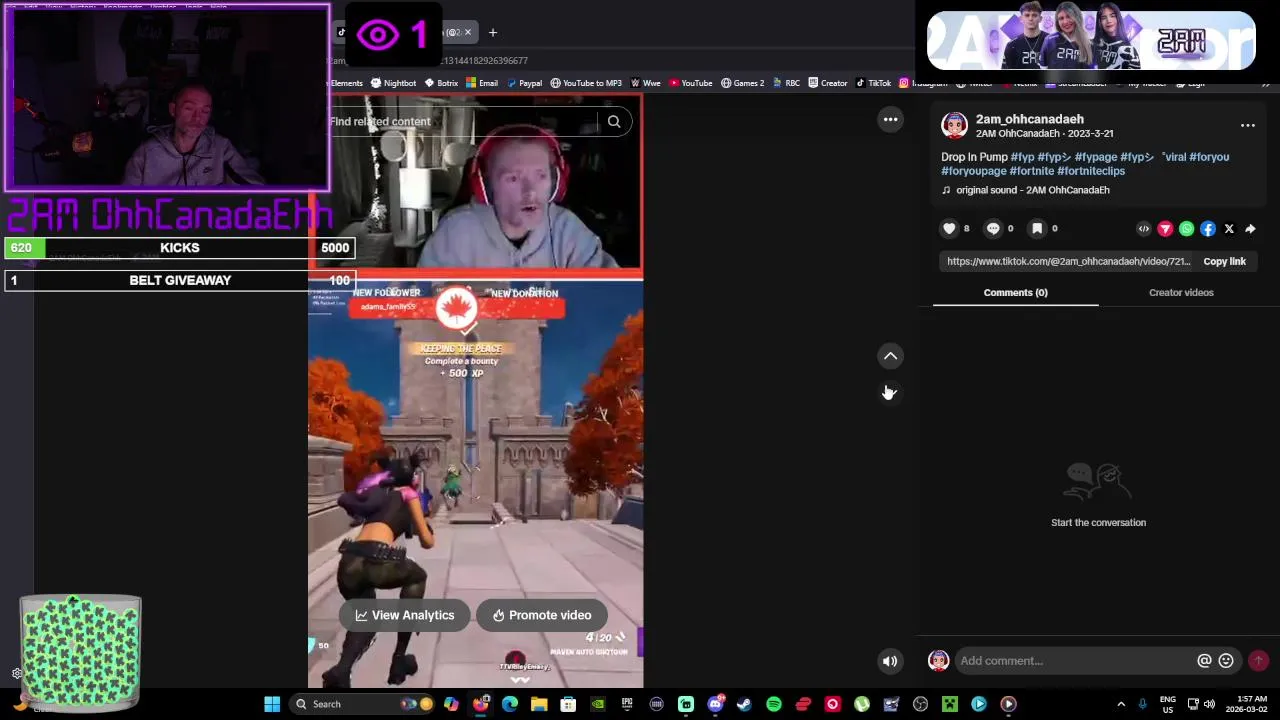The image size is (1280, 720).
Task: Open comments via the speech bubble icon
Action: point(993,229)
